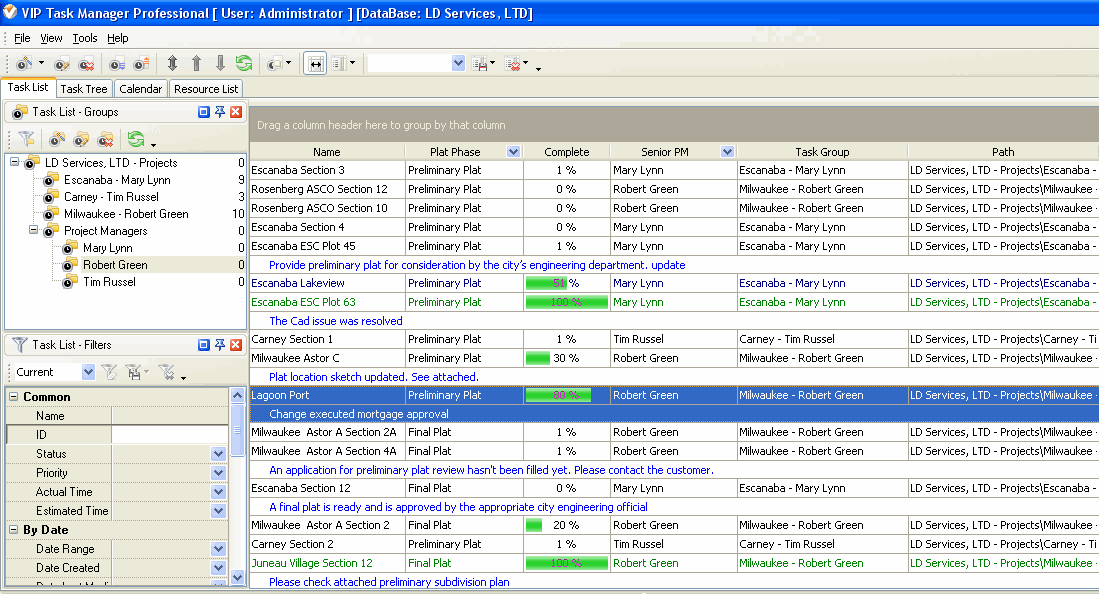Click the clear filter funnel icon
The width and height of the screenshot is (1099, 594).
click(x=109, y=372)
